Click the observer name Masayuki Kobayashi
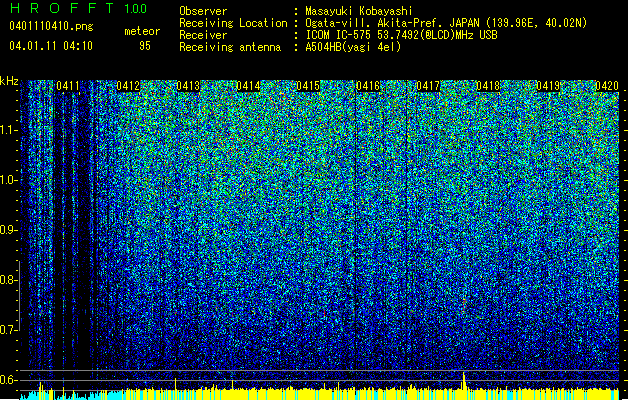The image size is (629, 400). 359,11
